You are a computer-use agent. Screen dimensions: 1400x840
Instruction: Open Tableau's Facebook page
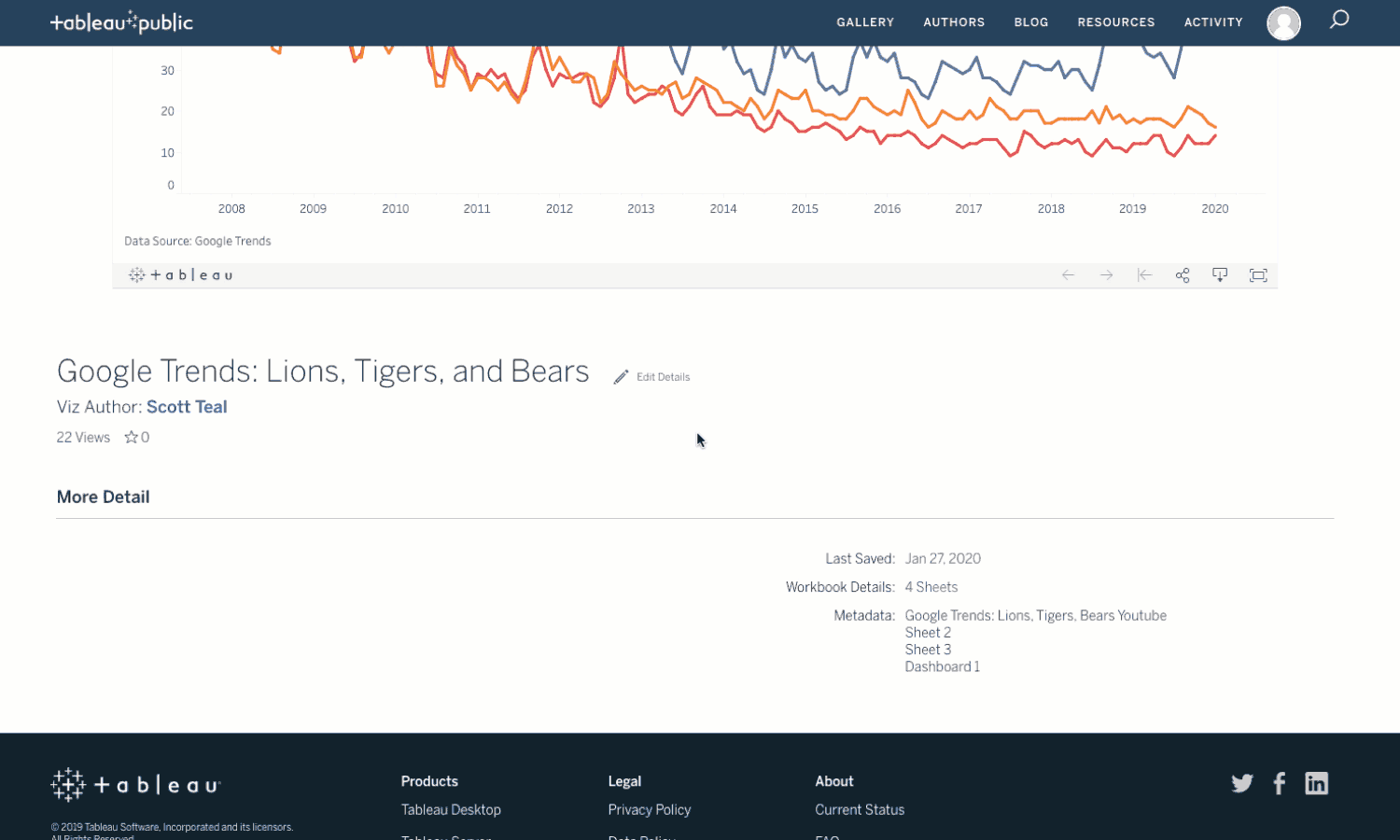[1280, 783]
